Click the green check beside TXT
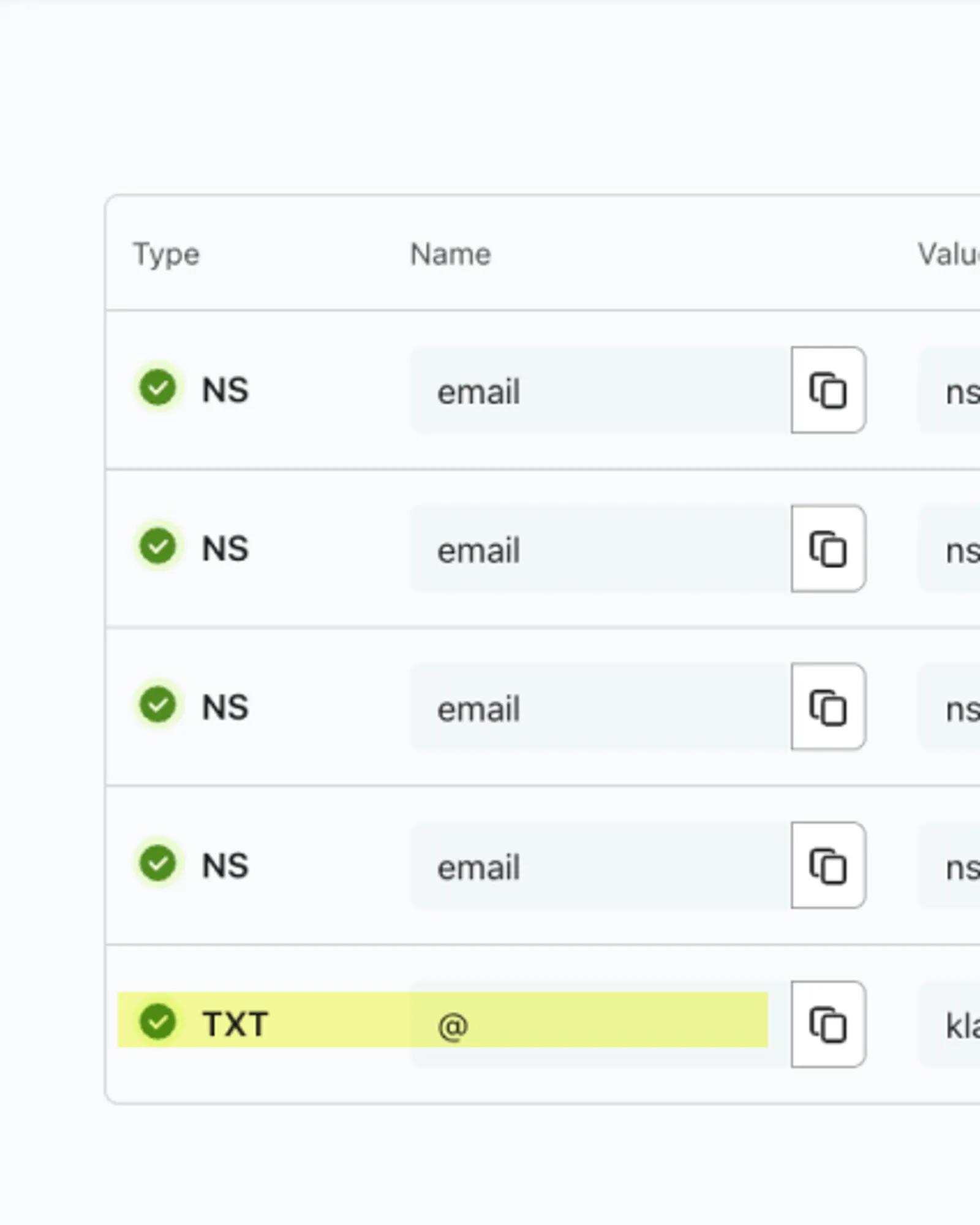Screen dimensions: 980x1225 [158, 1022]
